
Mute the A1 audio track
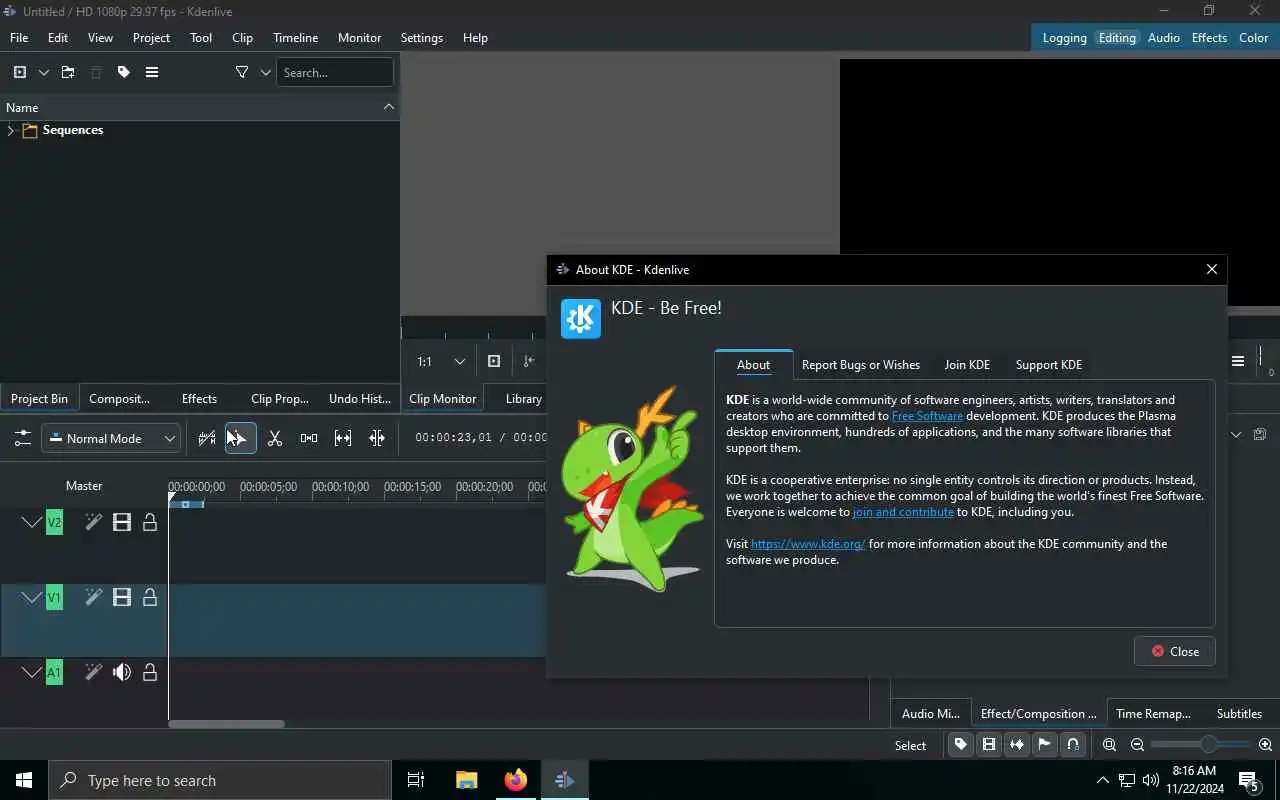(x=122, y=672)
